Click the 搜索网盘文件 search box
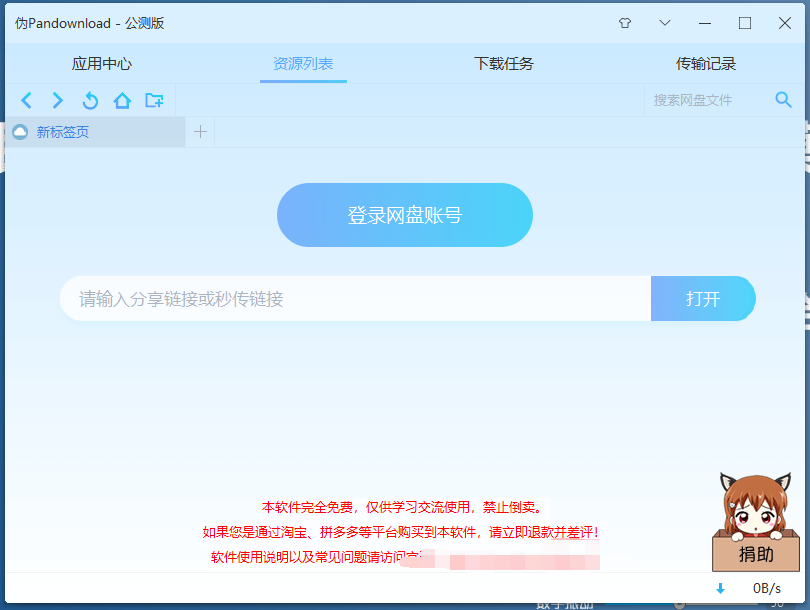 [x=705, y=100]
